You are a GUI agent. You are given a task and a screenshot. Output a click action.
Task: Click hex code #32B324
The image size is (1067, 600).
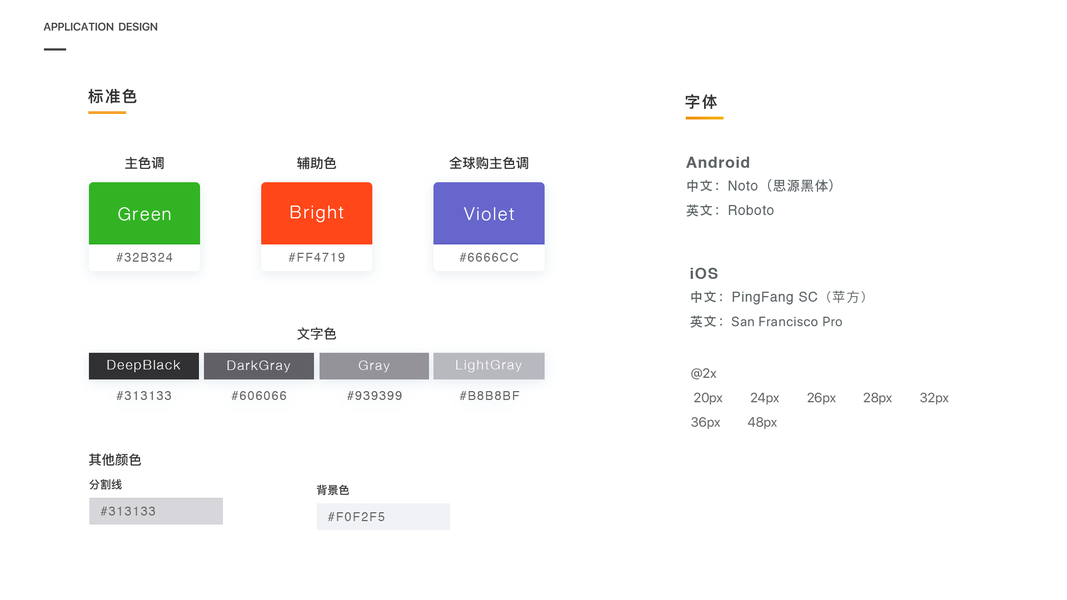[x=144, y=258]
